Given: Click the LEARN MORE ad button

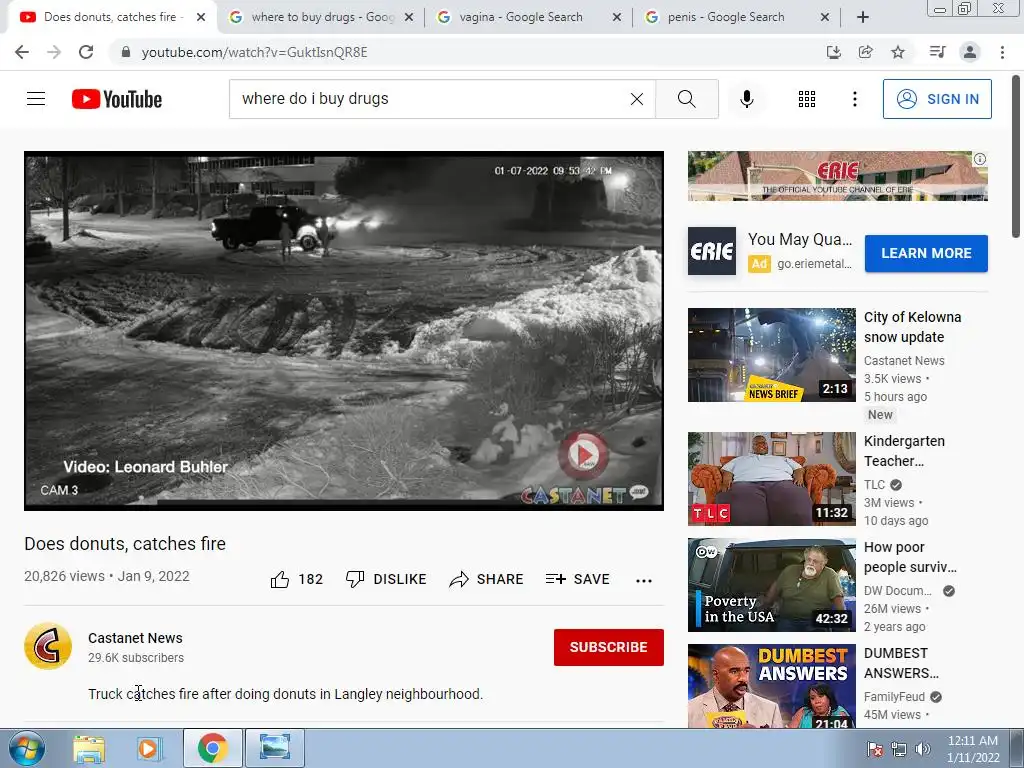Looking at the screenshot, I should pyautogui.click(x=926, y=253).
